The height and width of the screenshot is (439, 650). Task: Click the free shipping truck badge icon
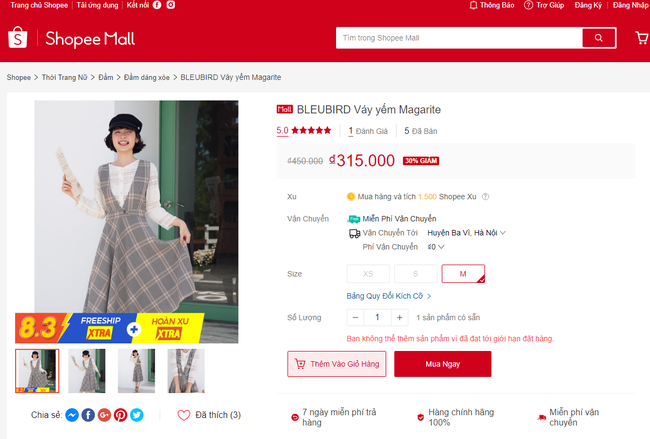[354, 219]
